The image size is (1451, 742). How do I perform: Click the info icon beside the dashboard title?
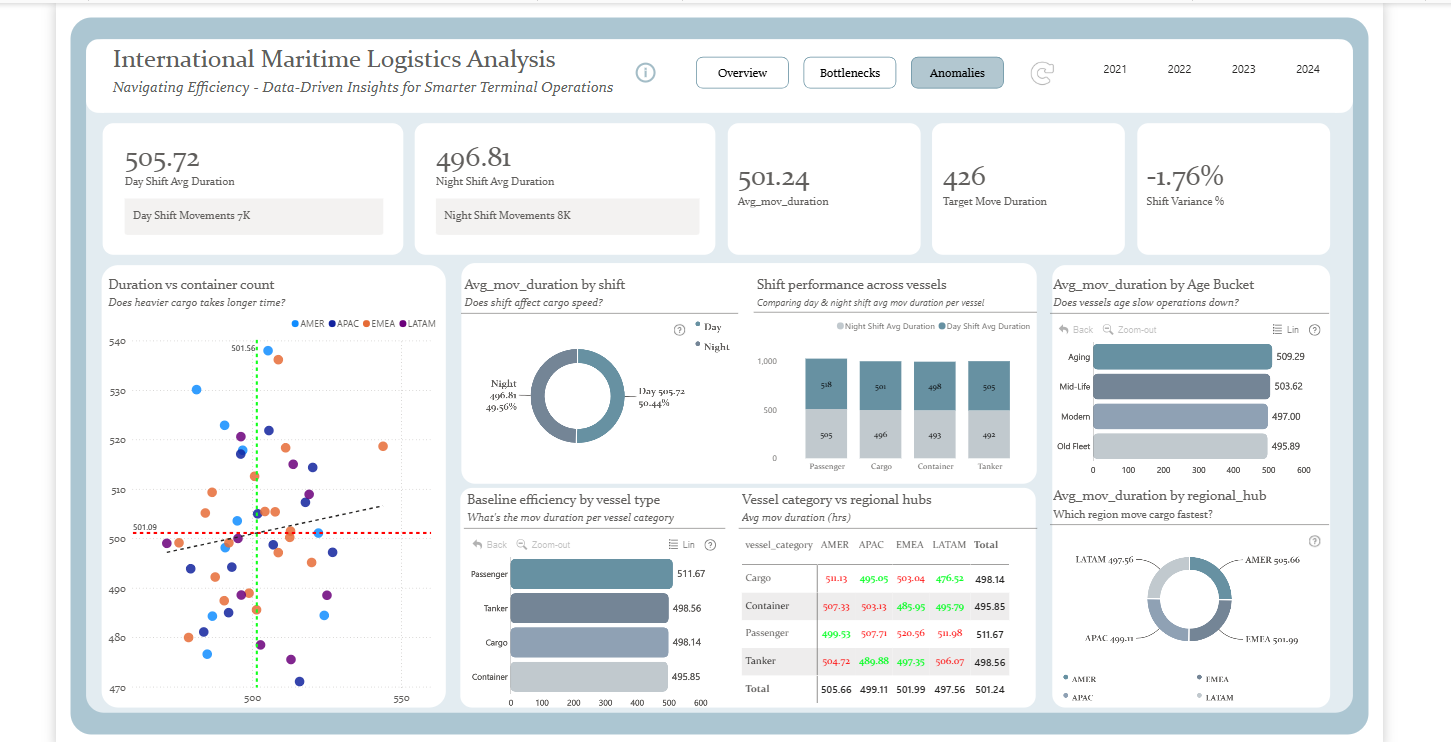click(x=646, y=73)
